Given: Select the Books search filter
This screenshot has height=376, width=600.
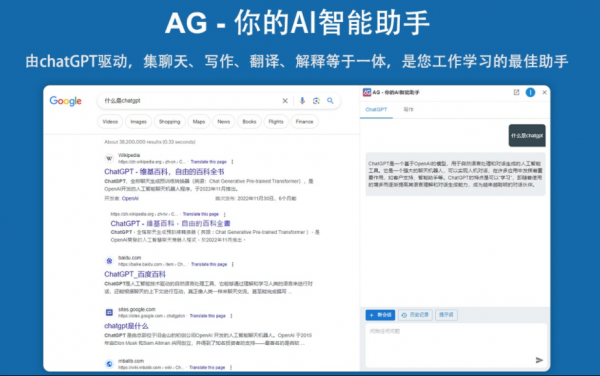Looking at the screenshot, I should pyautogui.click(x=249, y=122).
